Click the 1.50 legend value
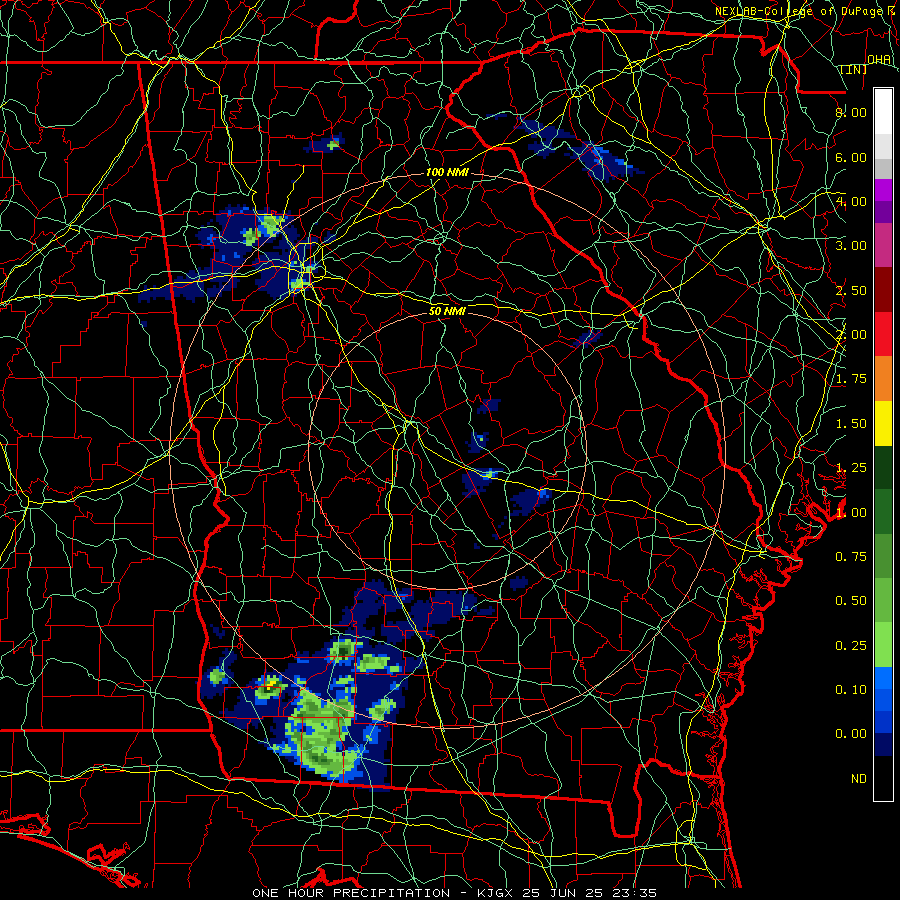Image resolution: width=900 pixels, height=900 pixels. pos(851,424)
